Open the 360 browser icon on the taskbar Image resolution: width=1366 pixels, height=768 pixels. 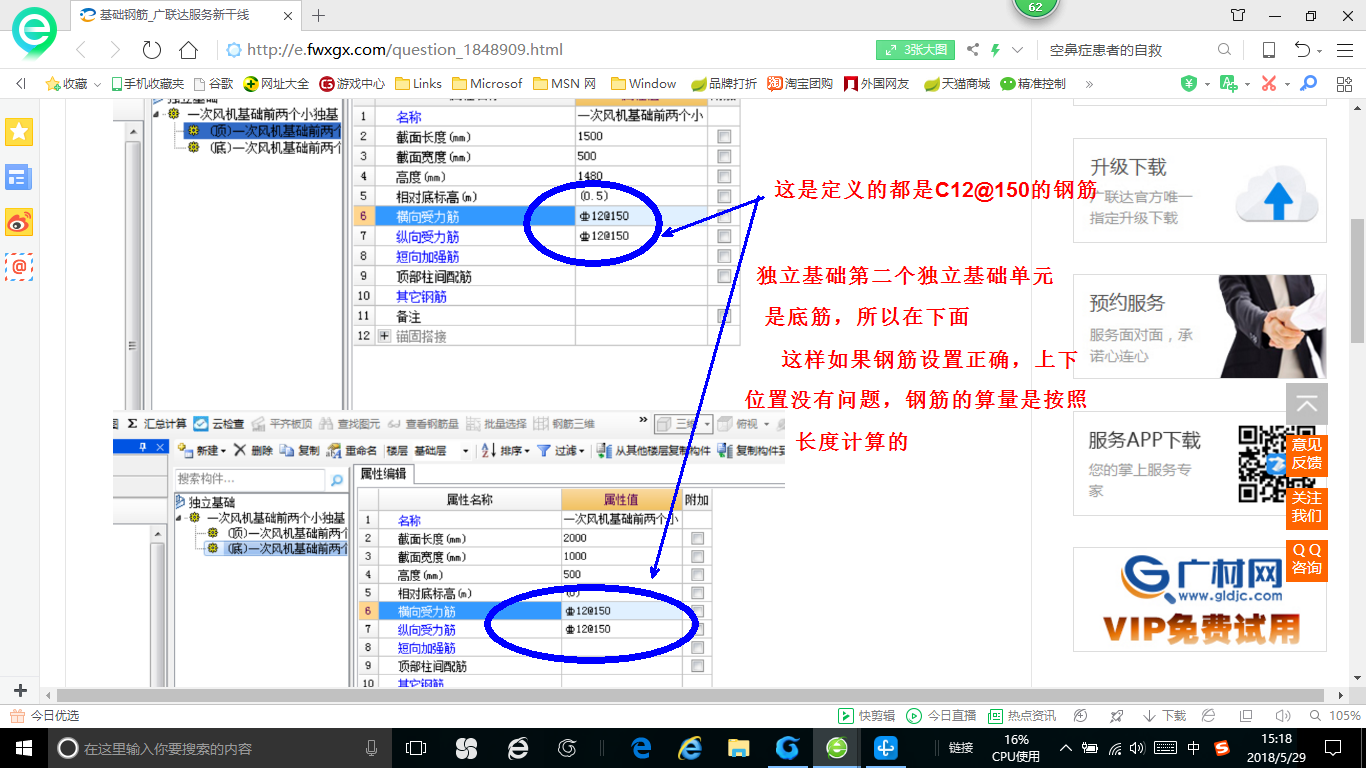(837, 747)
